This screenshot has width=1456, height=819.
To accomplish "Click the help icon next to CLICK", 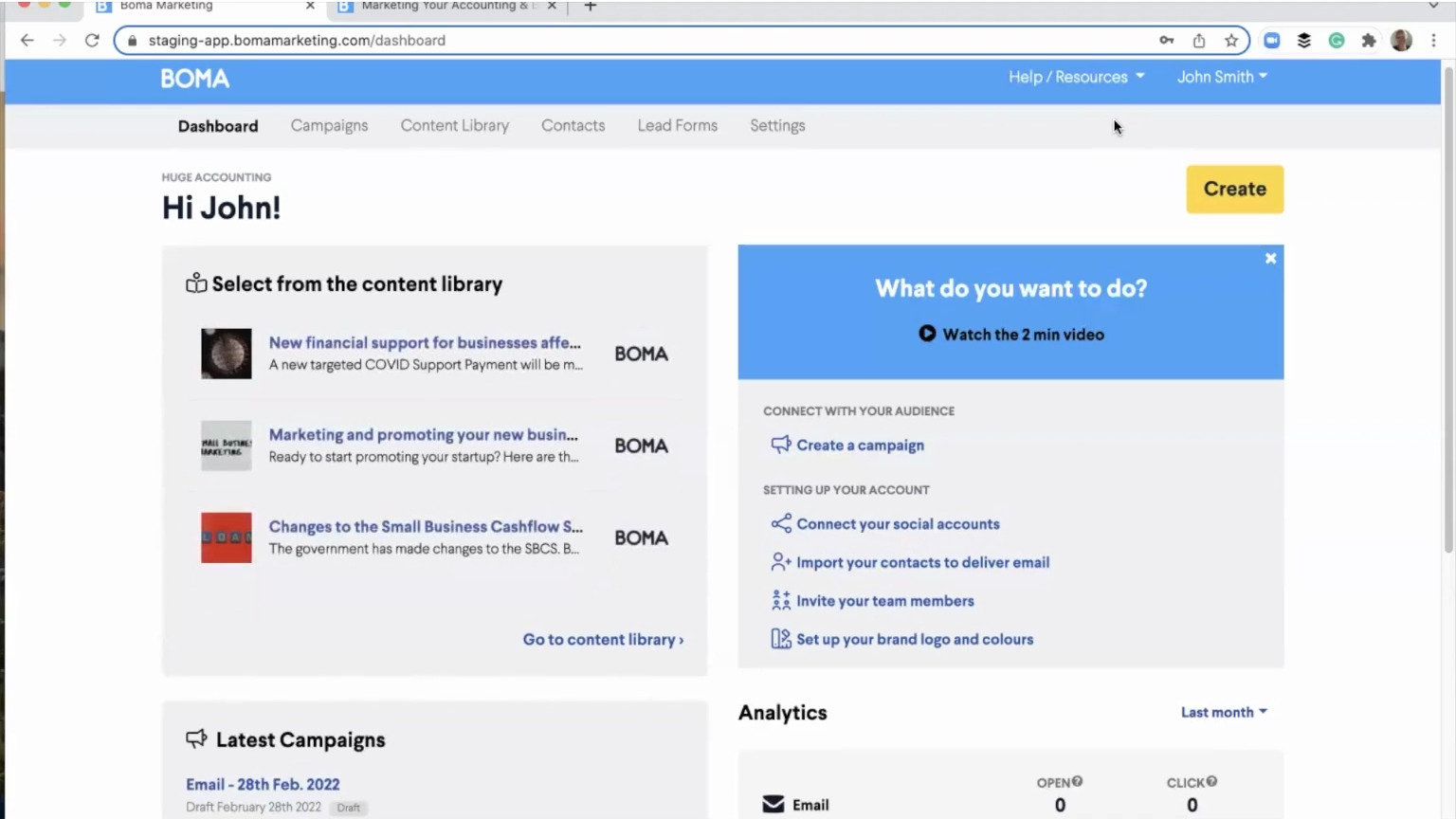I will point(1211,782).
